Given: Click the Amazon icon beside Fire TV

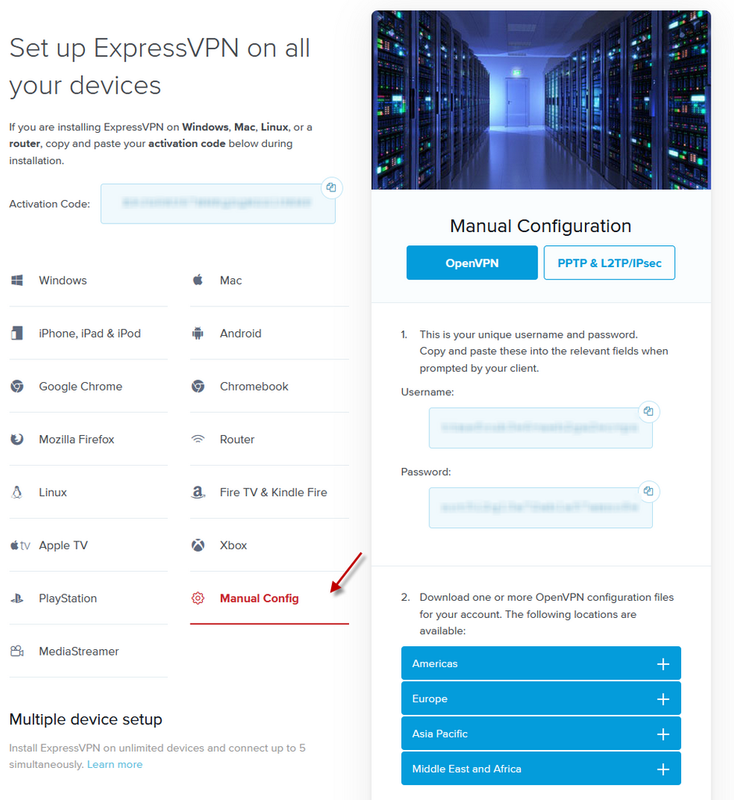Looking at the screenshot, I should coord(198,492).
